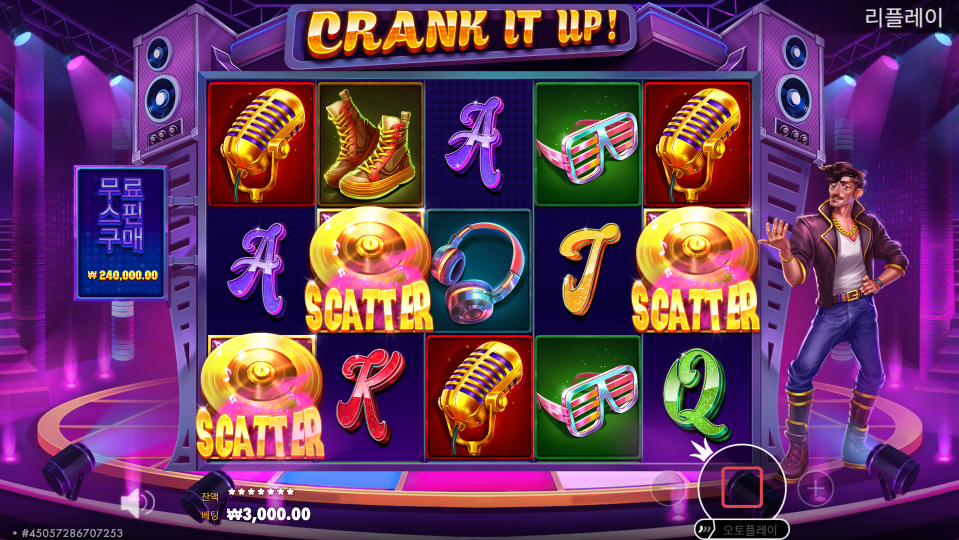Click the 무료 스핀 구매 buy panel
Screen dimensions: 959x540
[x=120, y=232]
